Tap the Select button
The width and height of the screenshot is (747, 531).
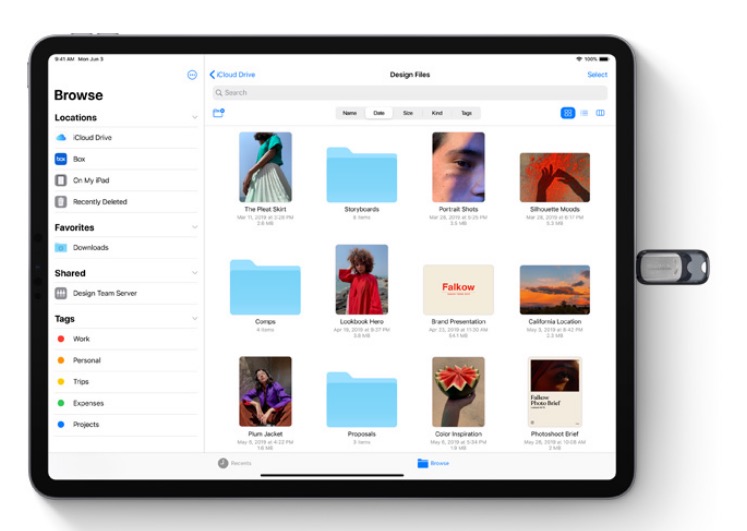(x=597, y=75)
